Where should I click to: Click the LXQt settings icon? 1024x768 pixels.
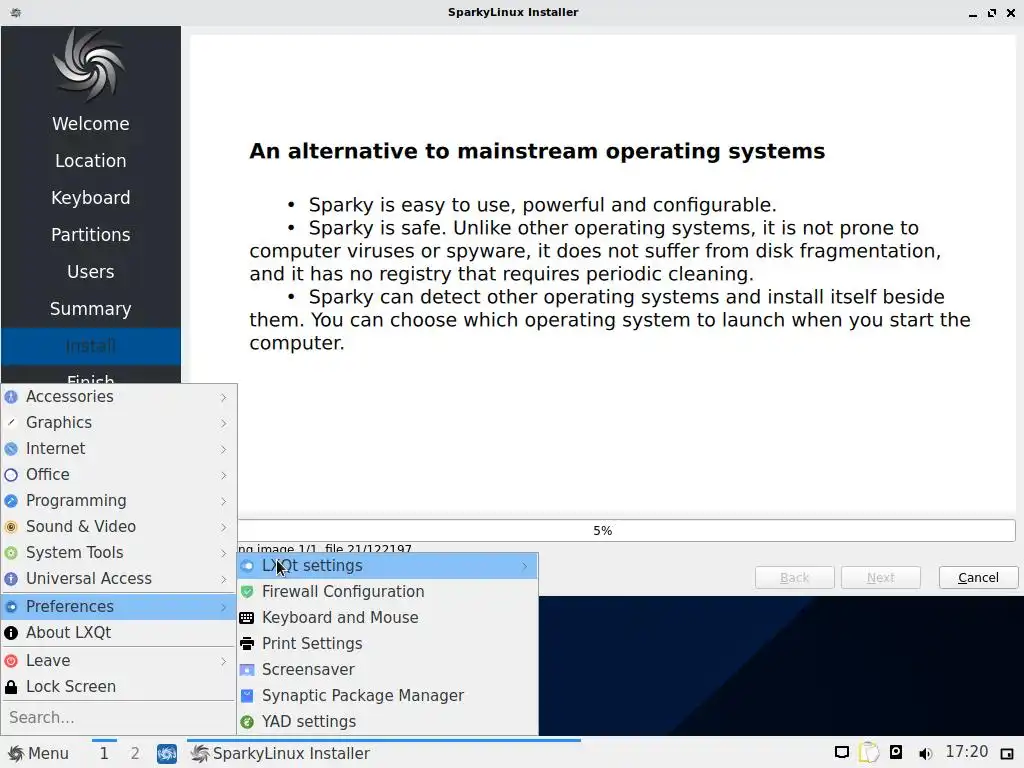point(247,566)
